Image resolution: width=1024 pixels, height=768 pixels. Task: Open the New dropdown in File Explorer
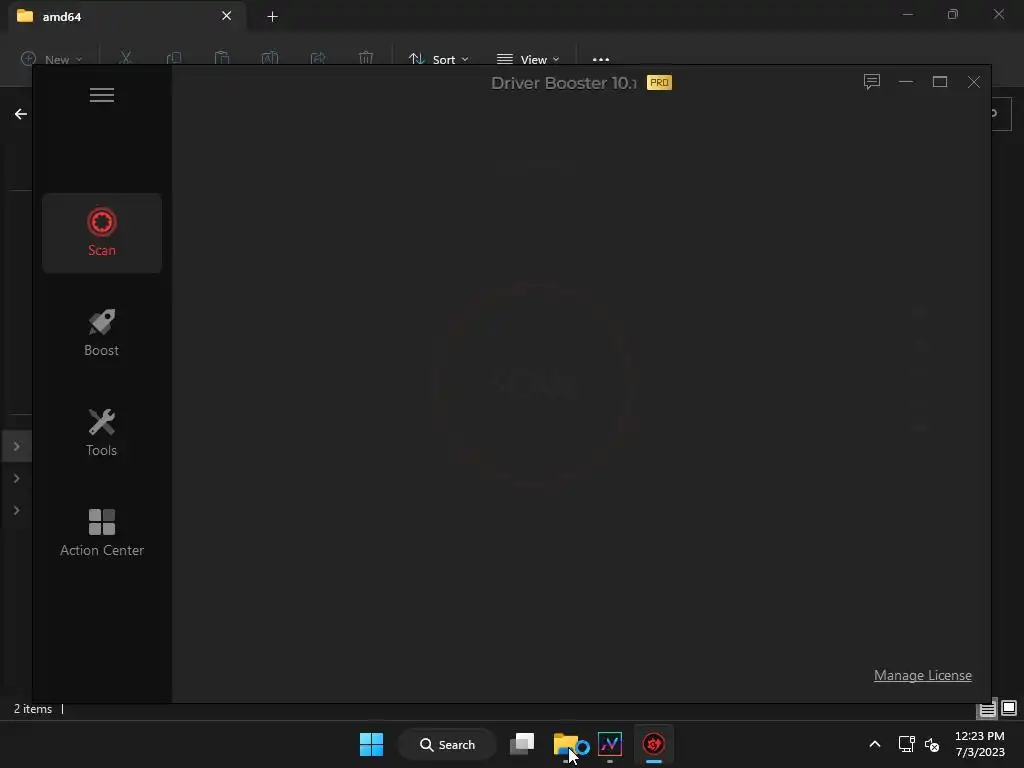[x=52, y=59]
